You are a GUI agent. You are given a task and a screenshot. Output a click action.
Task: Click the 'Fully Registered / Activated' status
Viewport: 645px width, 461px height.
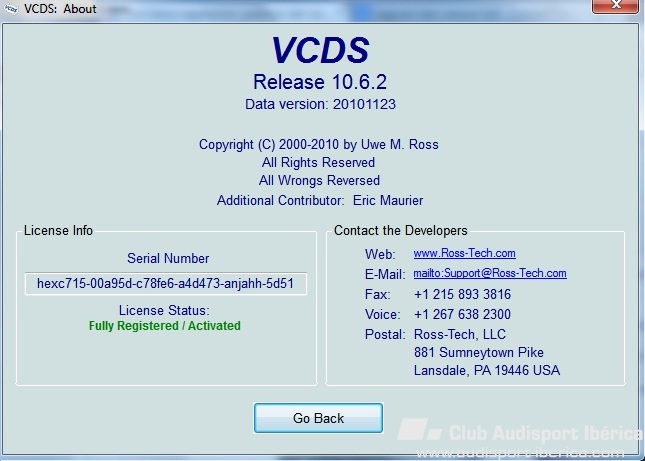pyautogui.click(x=165, y=326)
